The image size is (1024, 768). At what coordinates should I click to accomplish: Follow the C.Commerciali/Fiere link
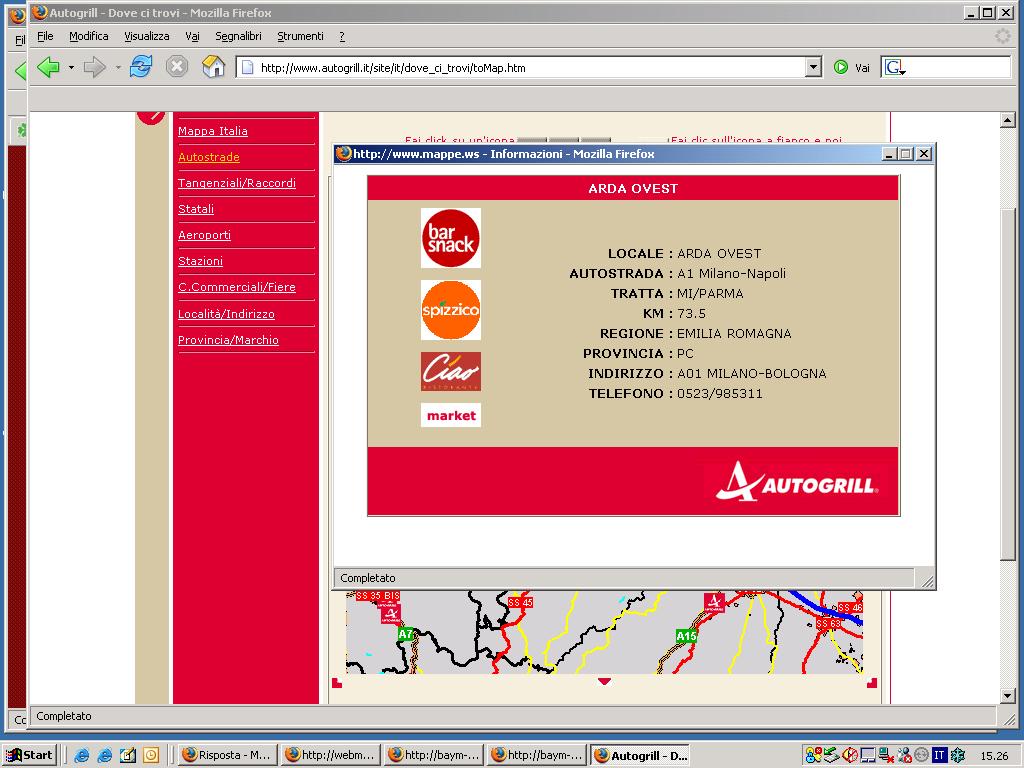[236, 287]
